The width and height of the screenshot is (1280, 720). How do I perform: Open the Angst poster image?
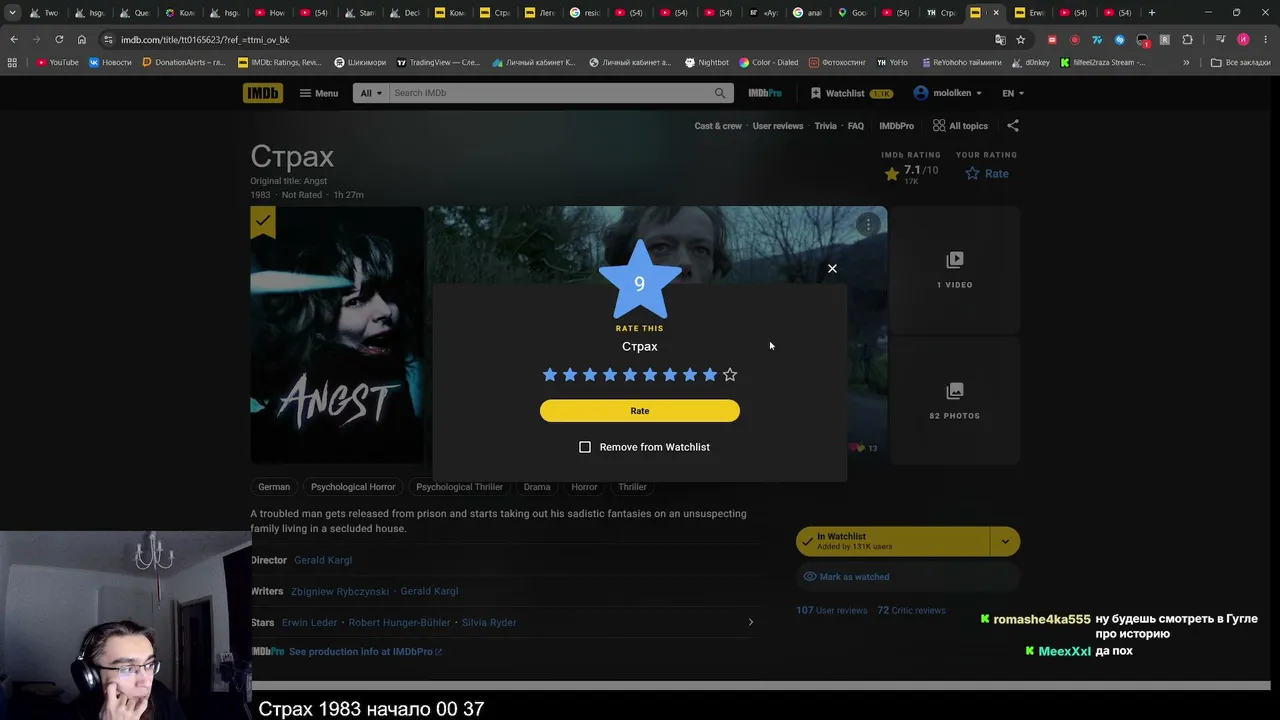(x=337, y=335)
